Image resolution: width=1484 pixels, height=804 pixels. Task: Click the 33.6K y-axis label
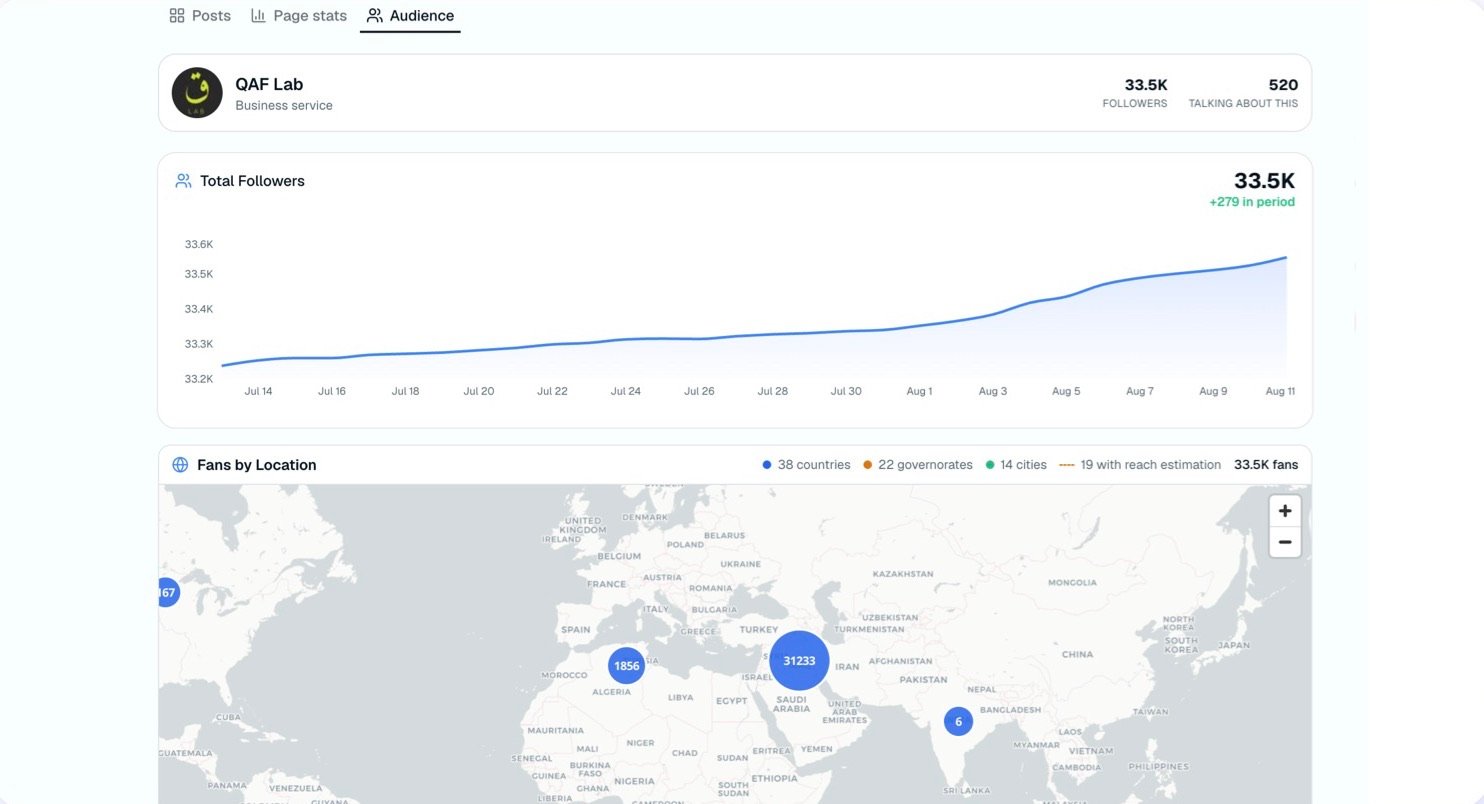pyautogui.click(x=199, y=245)
